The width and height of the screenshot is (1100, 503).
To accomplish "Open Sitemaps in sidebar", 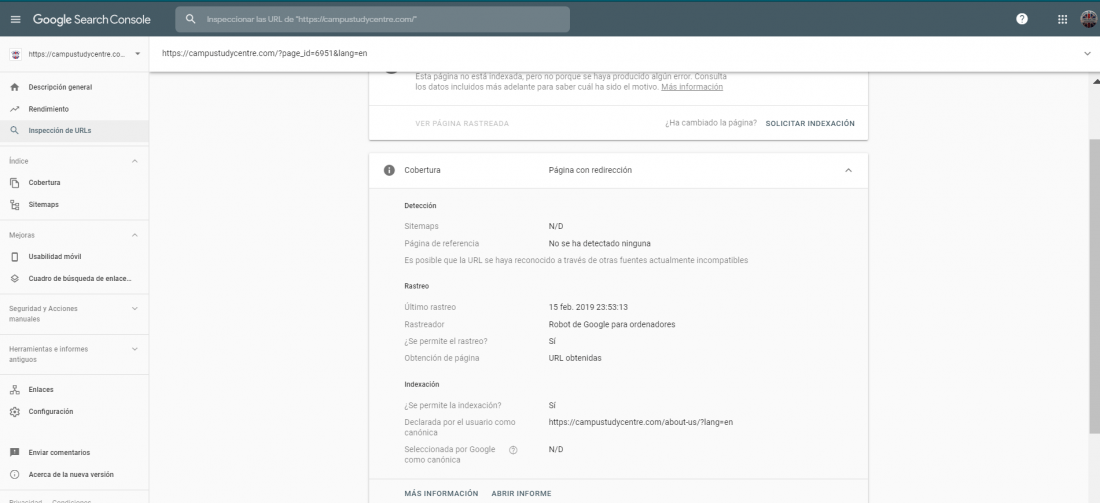I will point(74,205).
